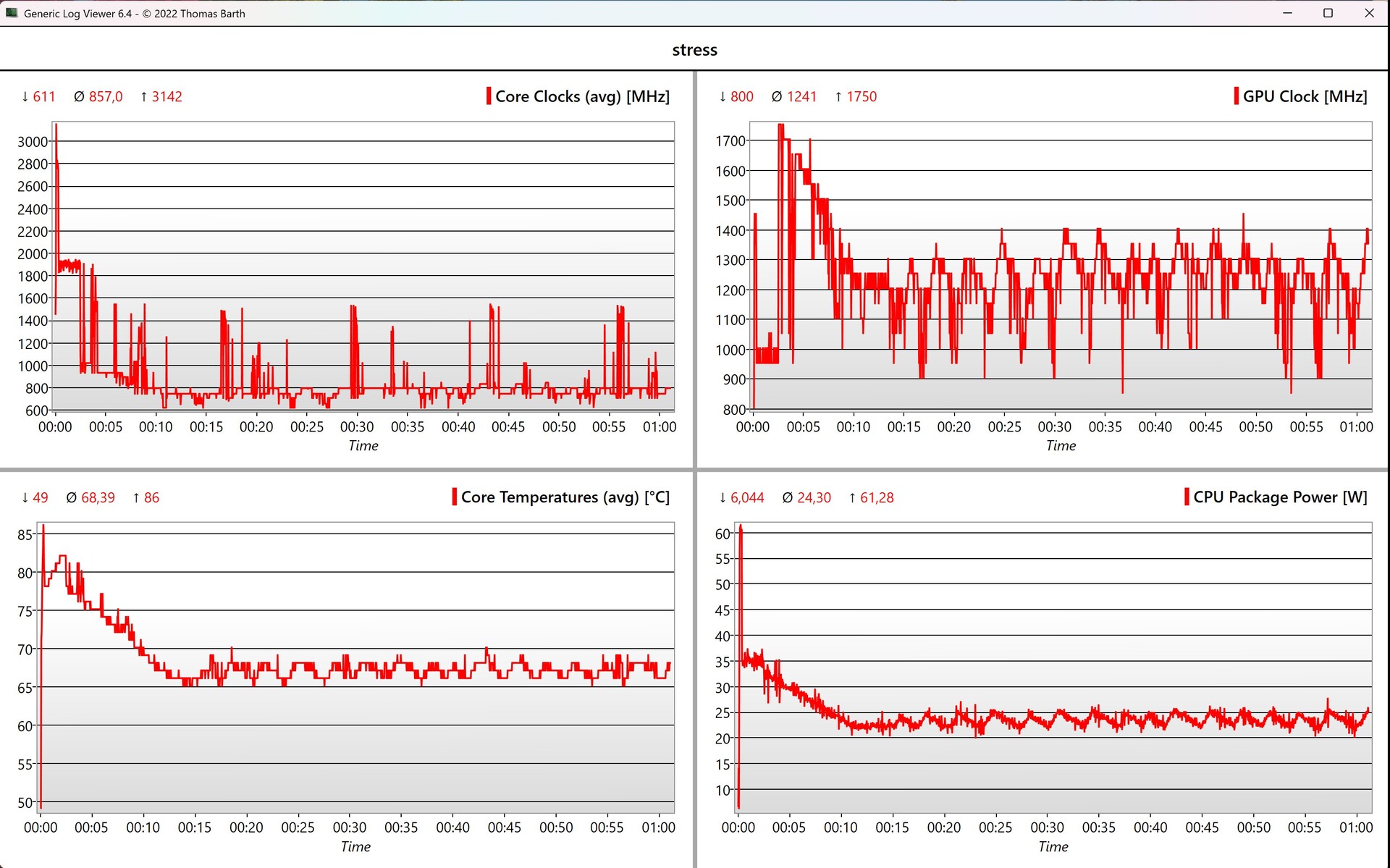Click the CPU Package Power [W] title
The width and height of the screenshot is (1390, 868).
tap(1280, 497)
